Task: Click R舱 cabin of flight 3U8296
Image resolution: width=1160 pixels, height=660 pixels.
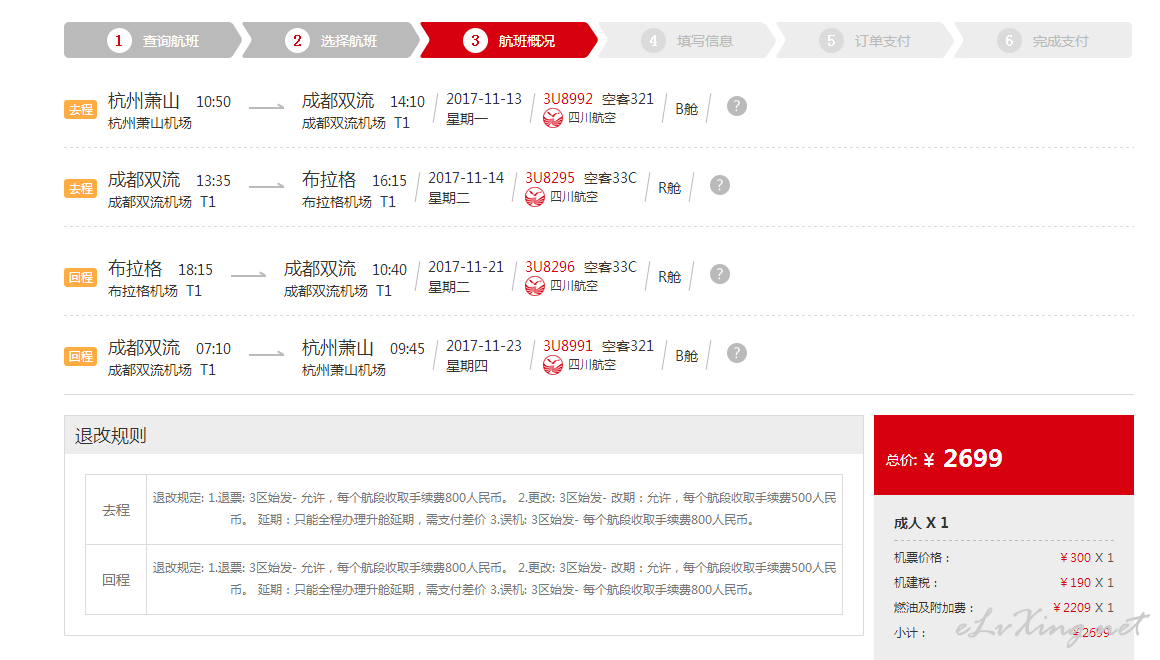Action: pos(670,277)
